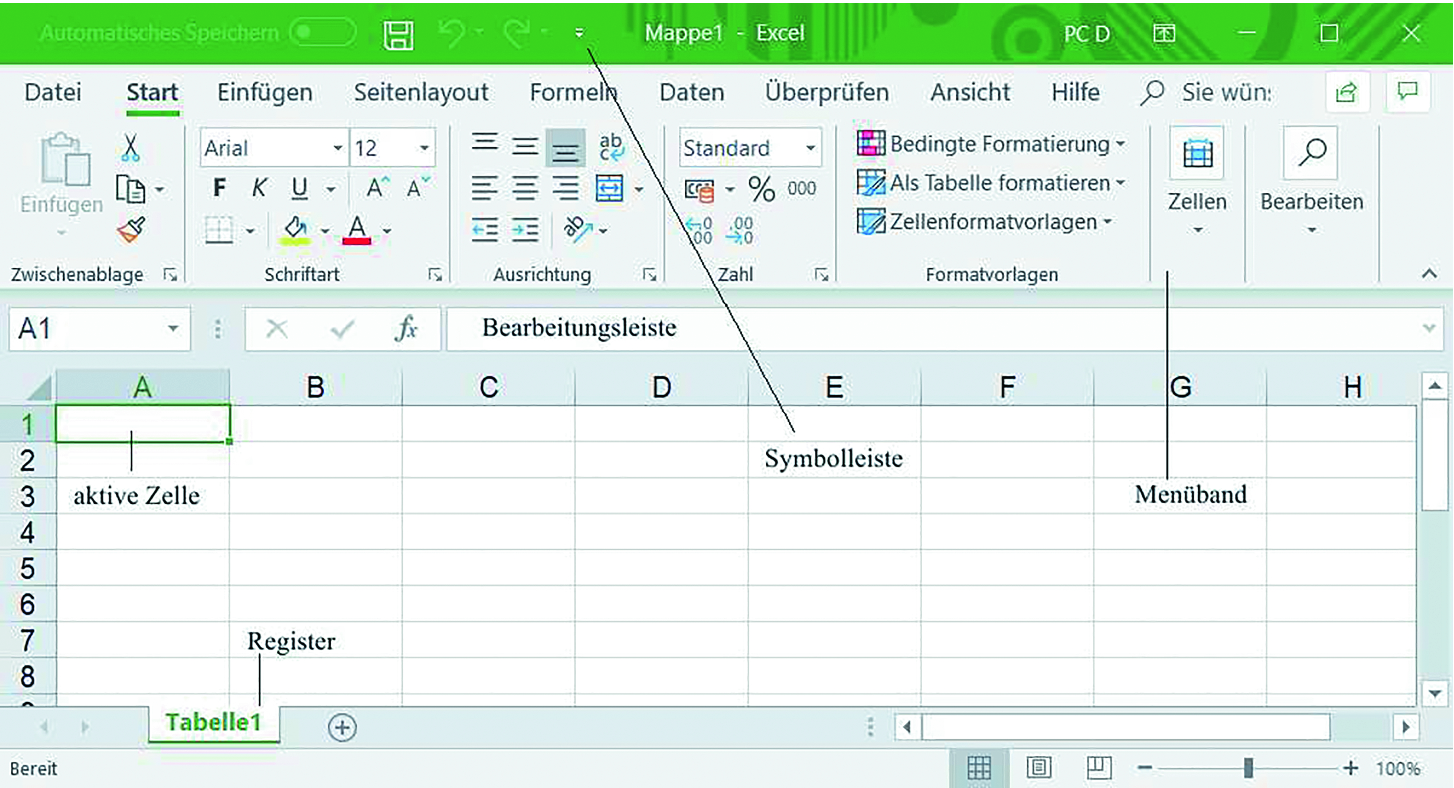Copy selection using the Copy icon

(131, 189)
